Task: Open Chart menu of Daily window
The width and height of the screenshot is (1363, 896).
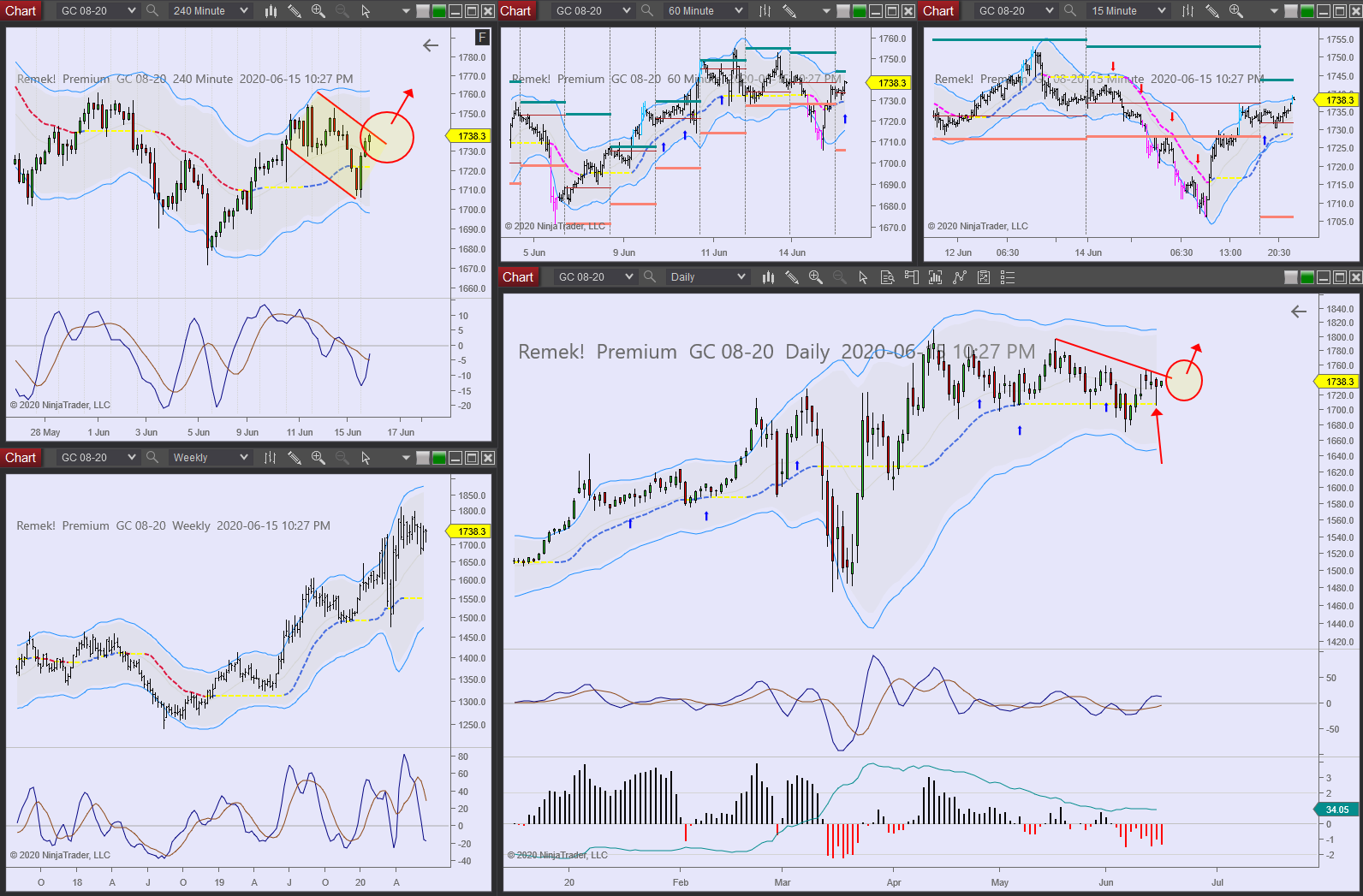Action: click(518, 277)
